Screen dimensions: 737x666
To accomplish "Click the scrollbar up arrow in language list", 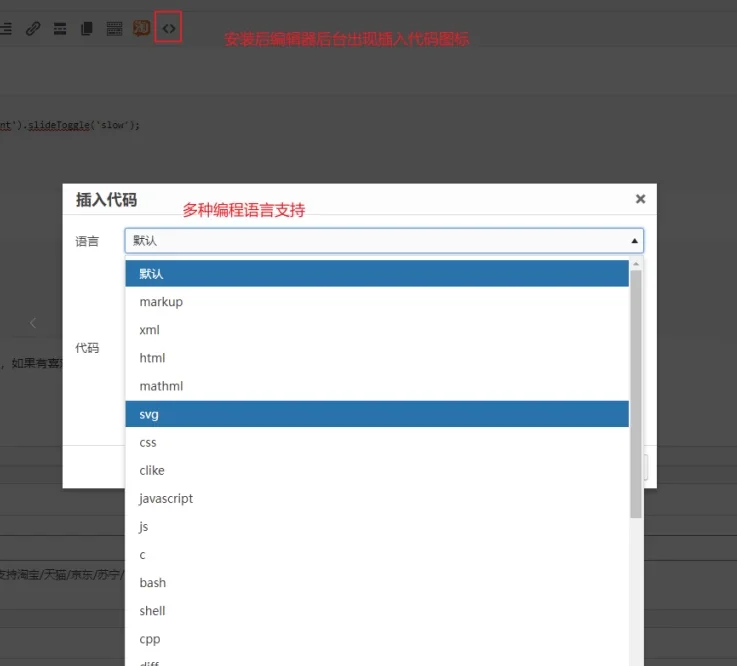I will (636, 264).
